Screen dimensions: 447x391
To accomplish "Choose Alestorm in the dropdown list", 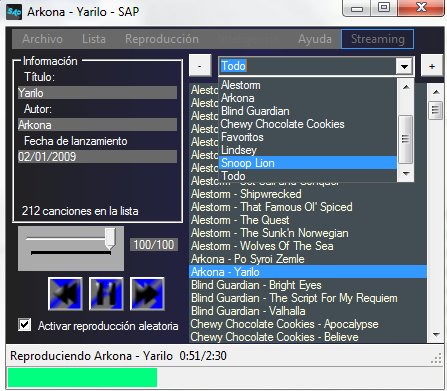I will [x=308, y=85].
